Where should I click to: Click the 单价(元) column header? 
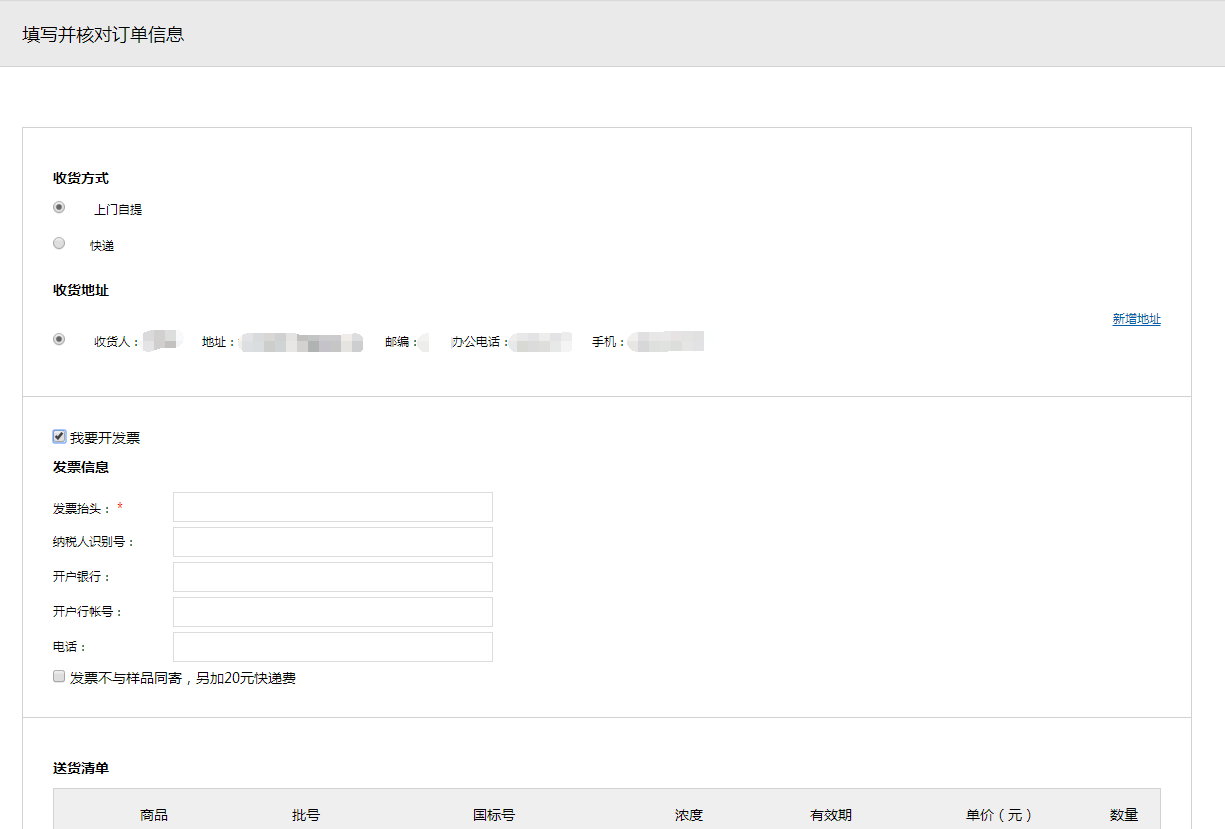[x=999, y=815]
